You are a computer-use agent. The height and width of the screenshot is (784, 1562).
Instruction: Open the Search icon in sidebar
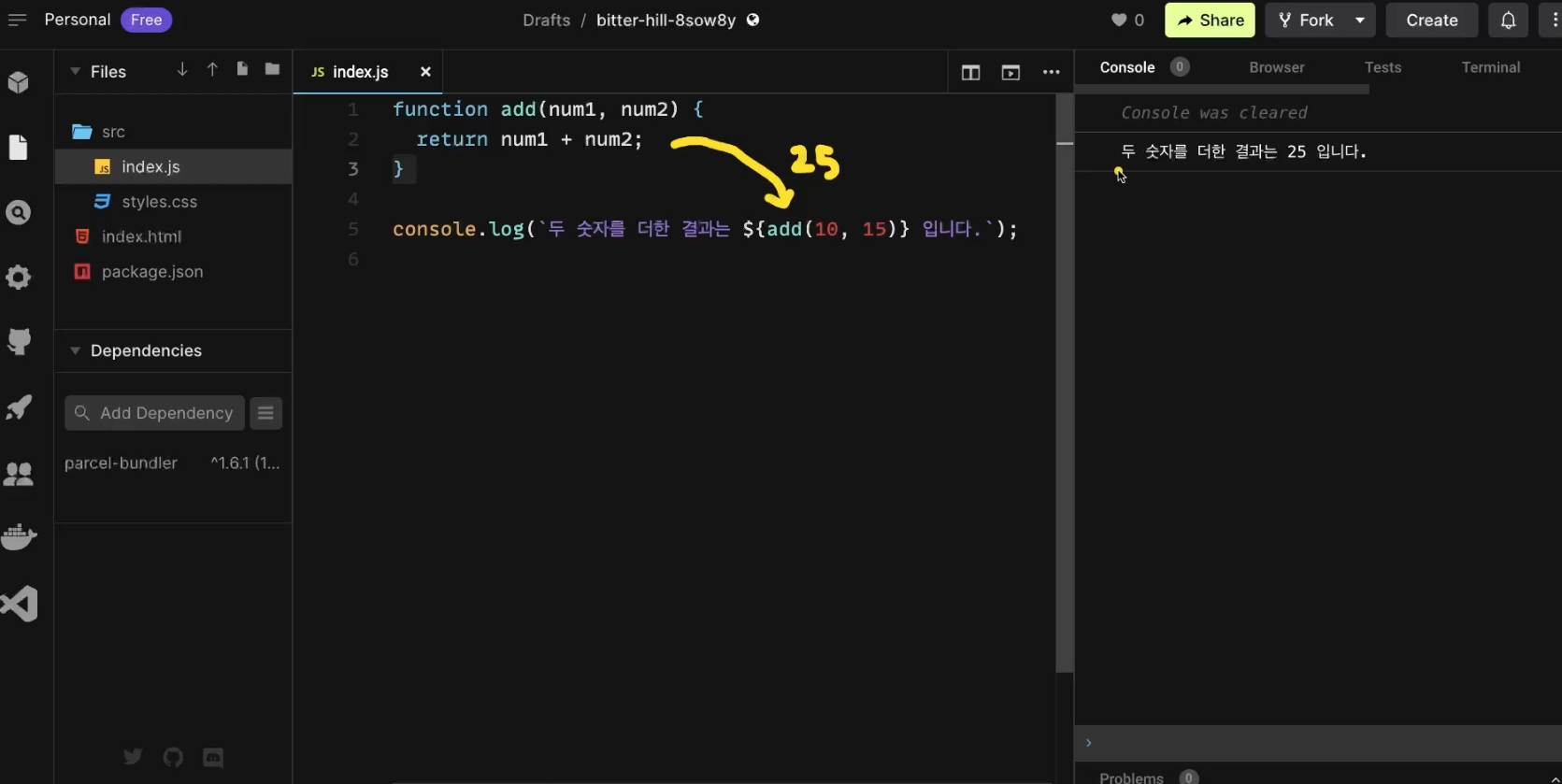pyautogui.click(x=19, y=212)
